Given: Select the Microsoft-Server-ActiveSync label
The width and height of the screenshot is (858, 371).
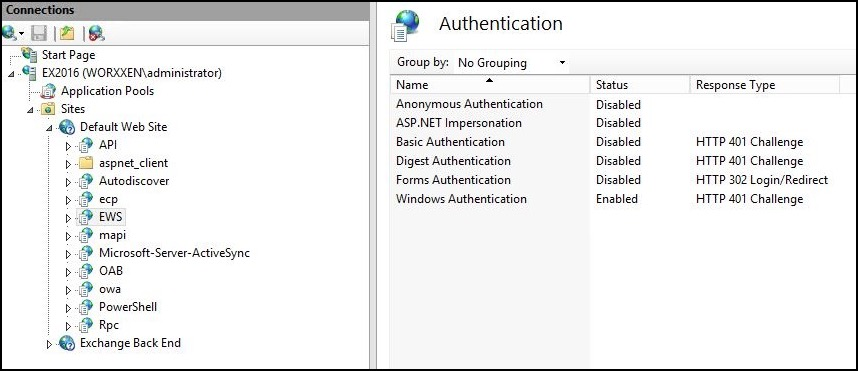Looking at the screenshot, I should tap(175, 253).
